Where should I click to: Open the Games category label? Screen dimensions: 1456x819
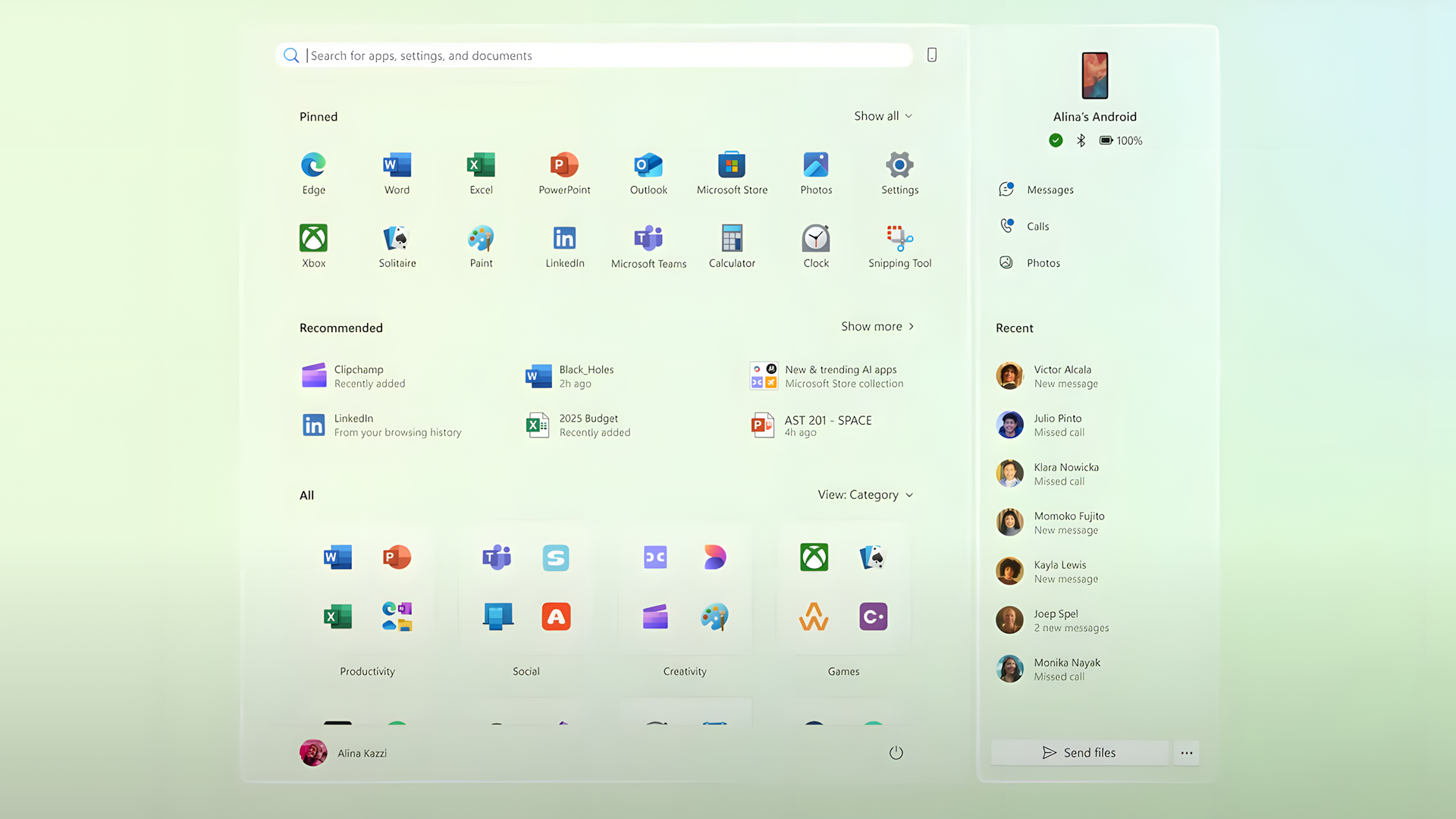[x=843, y=671]
